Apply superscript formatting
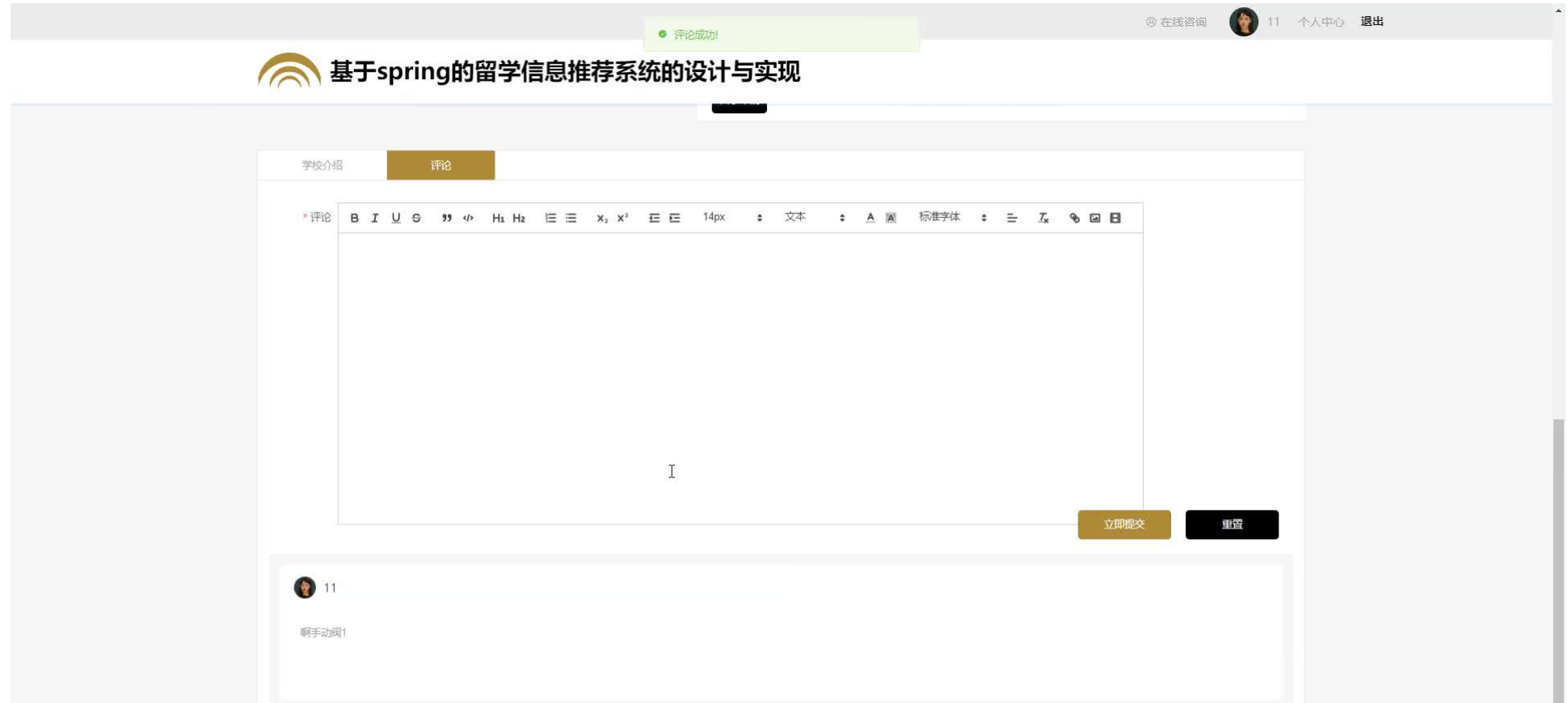Image resolution: width=1568 pixels, height=703 pixels. coord(623,218)
